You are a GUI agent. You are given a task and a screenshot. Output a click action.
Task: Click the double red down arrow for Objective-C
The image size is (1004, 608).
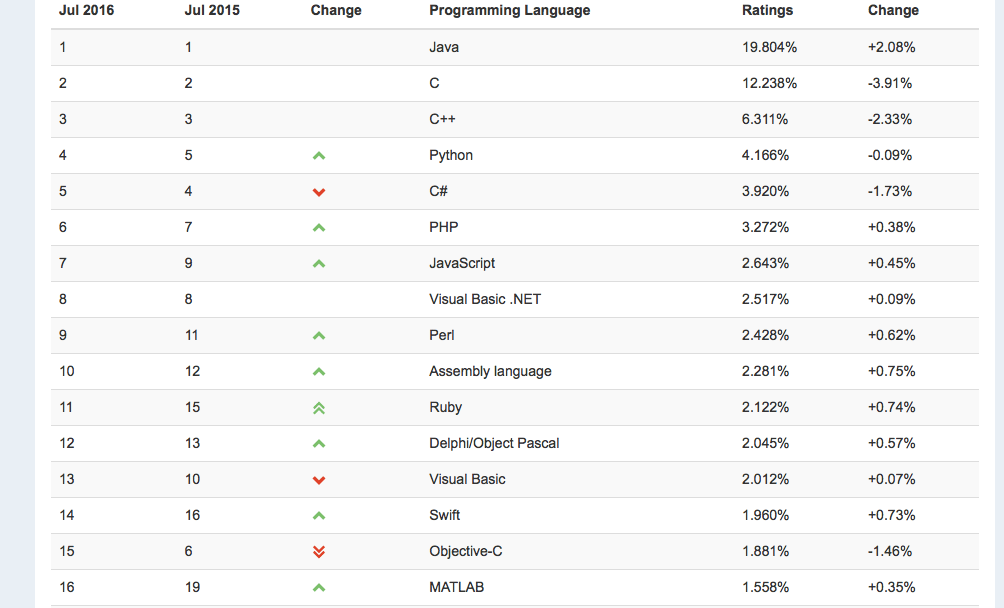pos(319,552)
